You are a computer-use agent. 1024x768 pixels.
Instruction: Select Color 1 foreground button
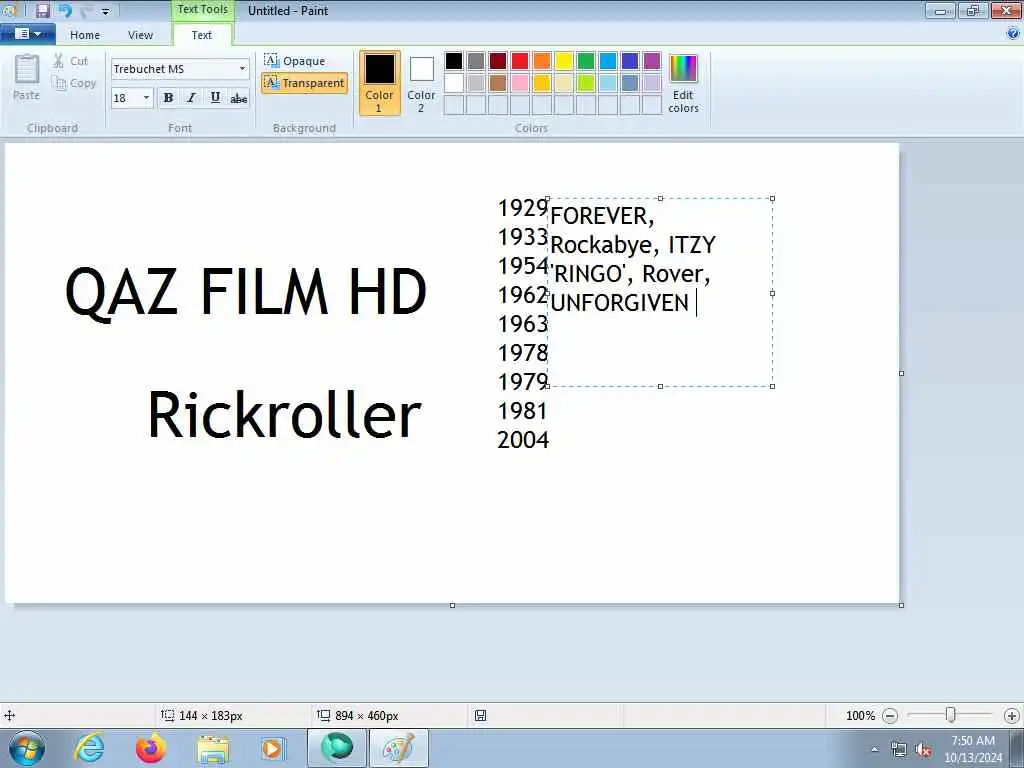point(379,83)
